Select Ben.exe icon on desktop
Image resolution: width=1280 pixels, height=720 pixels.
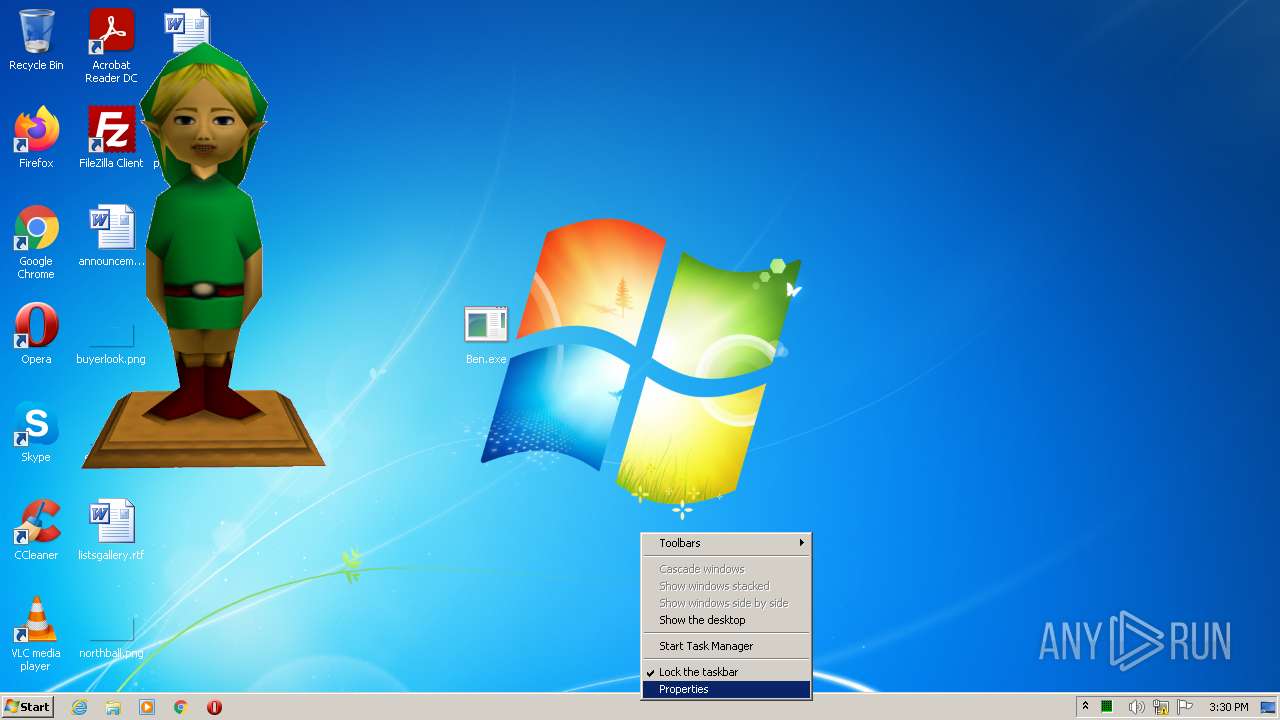[486, 336]
